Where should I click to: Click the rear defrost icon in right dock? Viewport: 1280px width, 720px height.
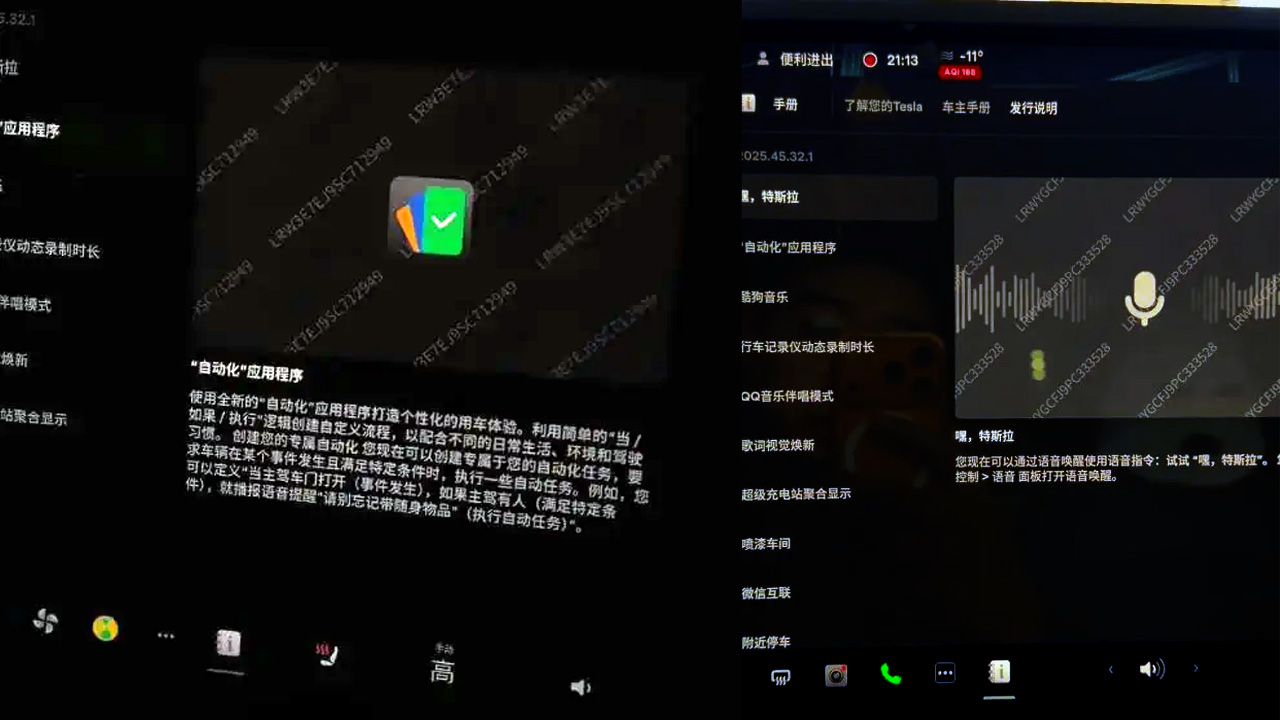pos(781,677)
